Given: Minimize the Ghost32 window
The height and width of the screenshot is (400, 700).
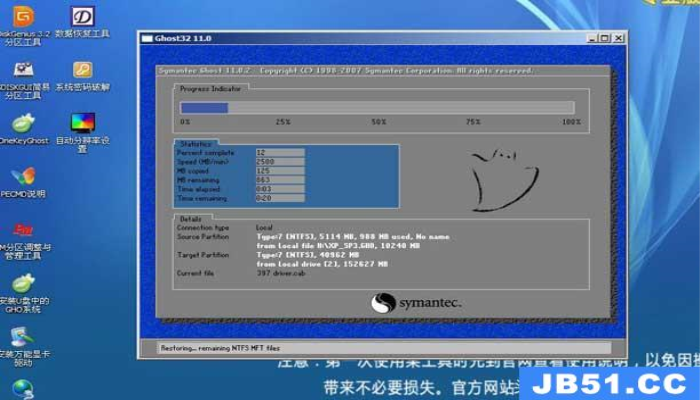Looking at the screenshot, I should (592, 38).
